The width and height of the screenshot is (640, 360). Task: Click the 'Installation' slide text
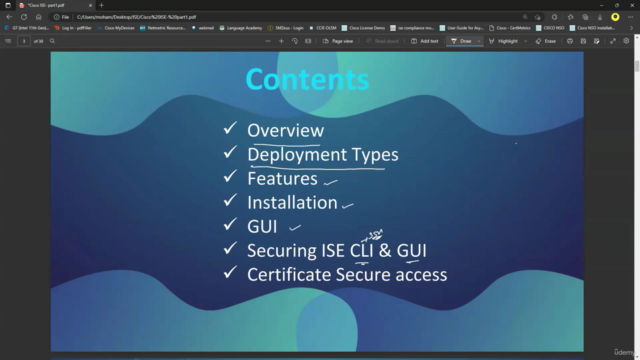(x=292, y=203)
